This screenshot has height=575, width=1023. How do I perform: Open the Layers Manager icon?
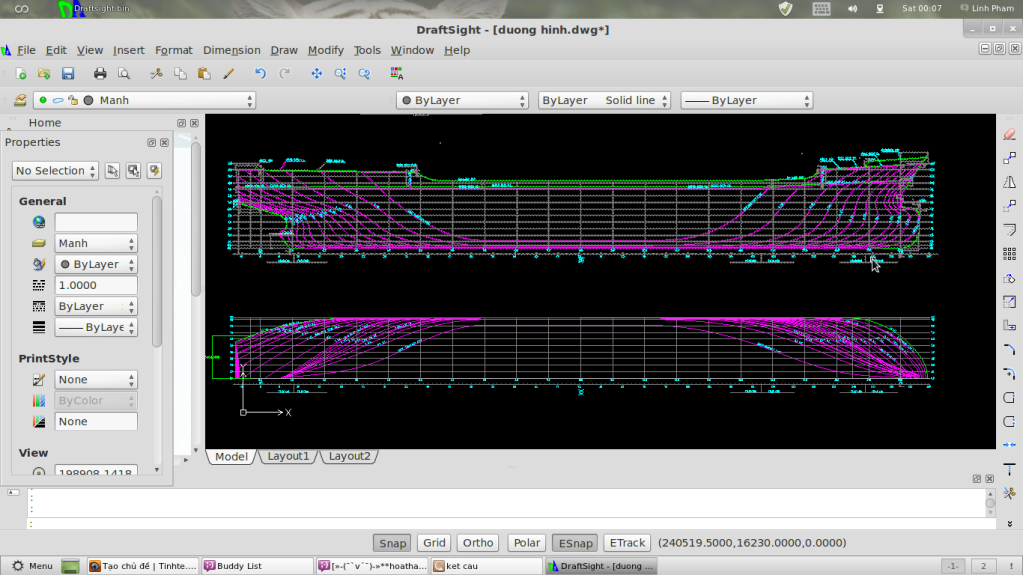pyautogui.click(x=20, y=100)
